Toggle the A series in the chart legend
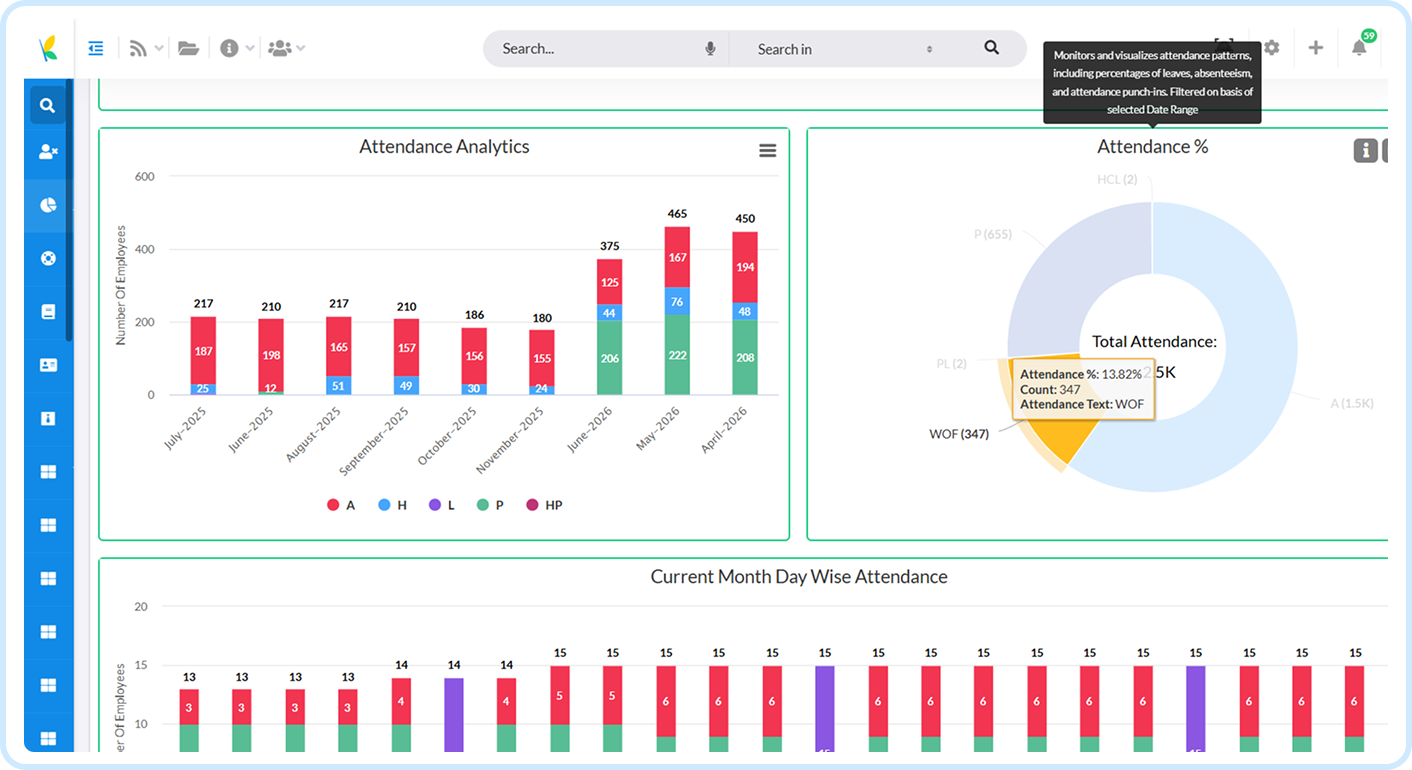The image size is (1412, 770). pos(341,505)
